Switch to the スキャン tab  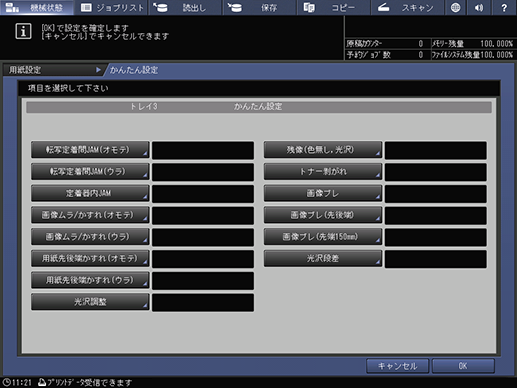click(408, 7)
